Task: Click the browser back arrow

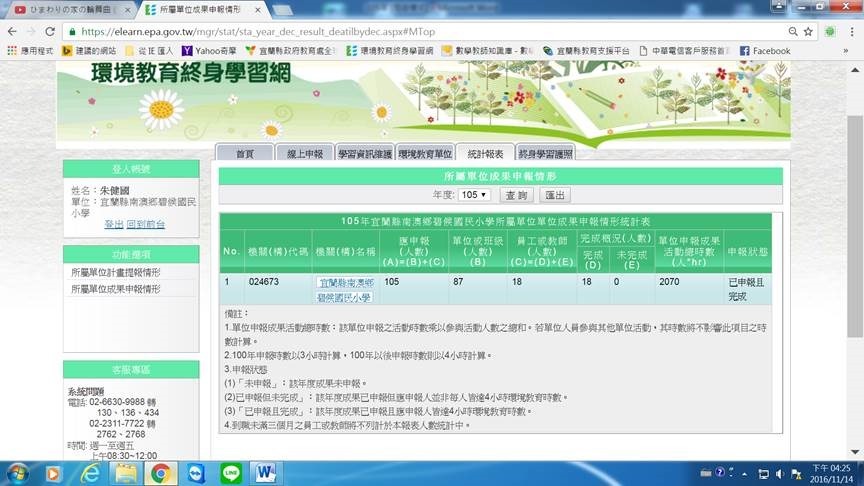Action: [13, 31]
